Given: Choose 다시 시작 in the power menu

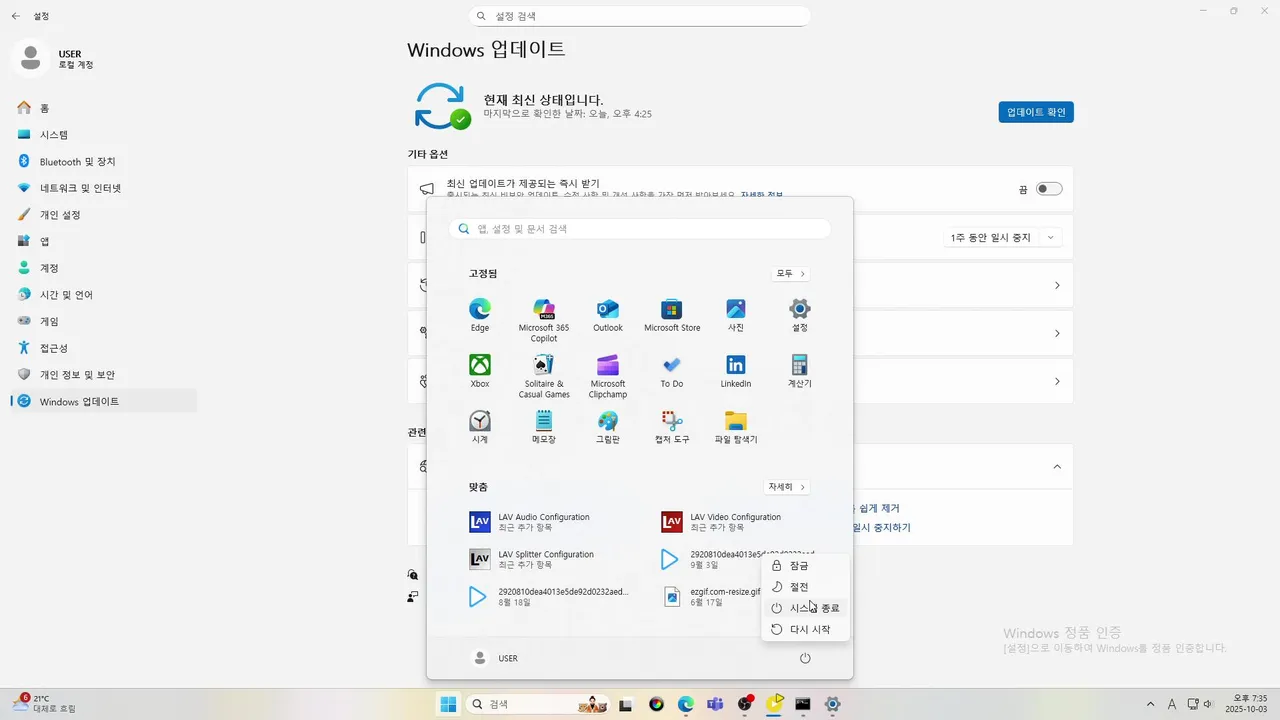Looking at the screenshot, I should 805,629.
